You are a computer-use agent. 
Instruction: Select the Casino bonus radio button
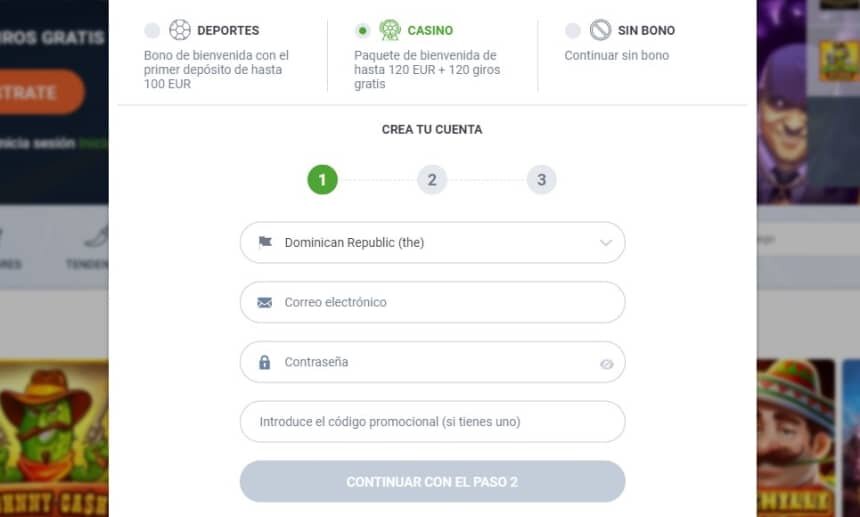[x=362, y=31]
